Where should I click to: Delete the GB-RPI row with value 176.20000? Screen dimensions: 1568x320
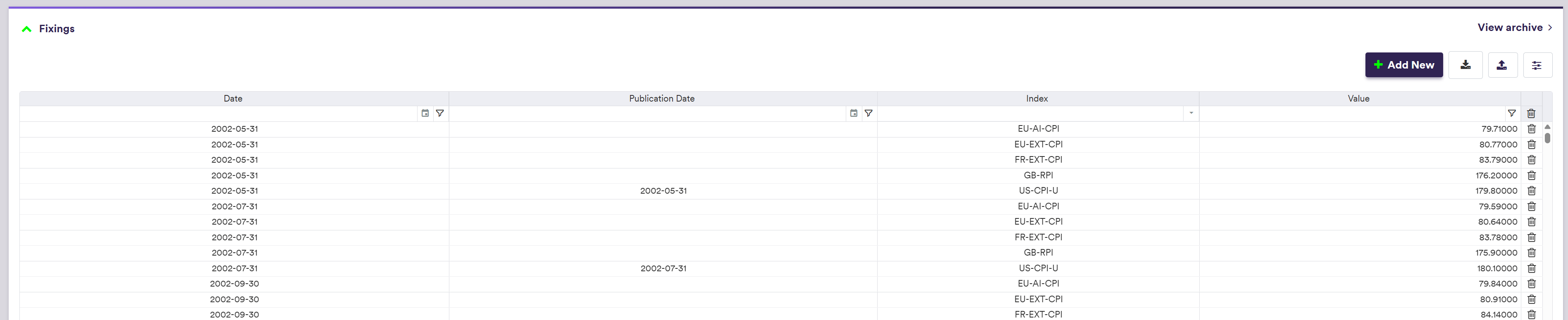tap(1532, 175)
